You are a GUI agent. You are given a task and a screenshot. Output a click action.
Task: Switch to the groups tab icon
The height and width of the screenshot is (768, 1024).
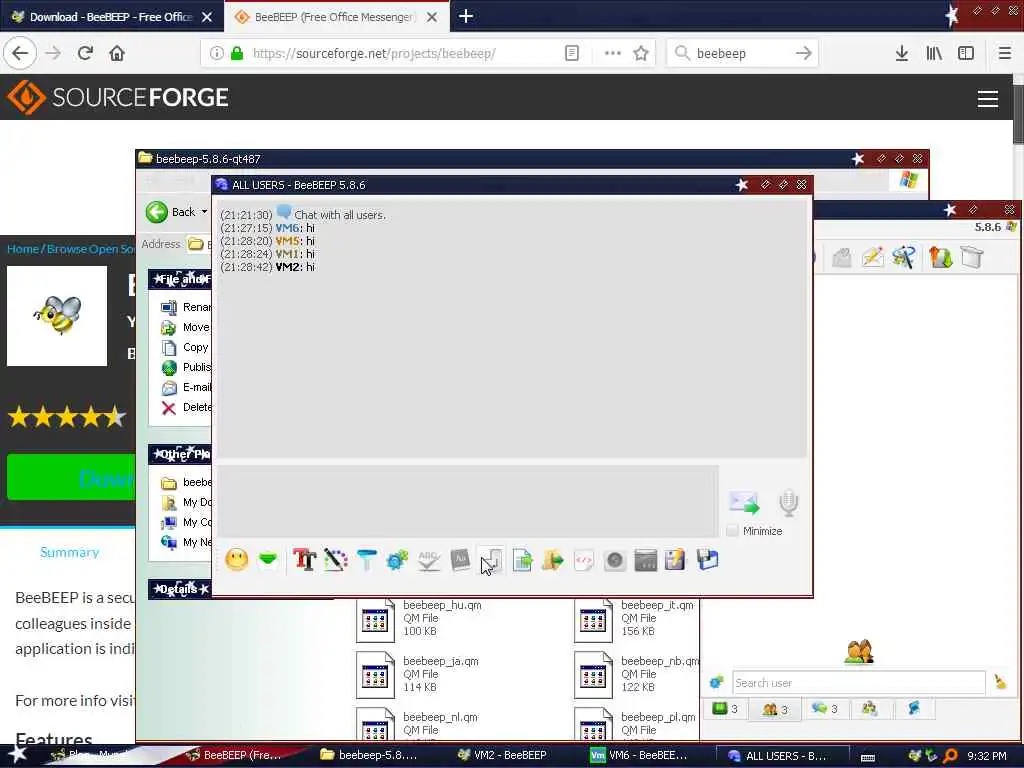pyautogui.click(x=869, y=709)
